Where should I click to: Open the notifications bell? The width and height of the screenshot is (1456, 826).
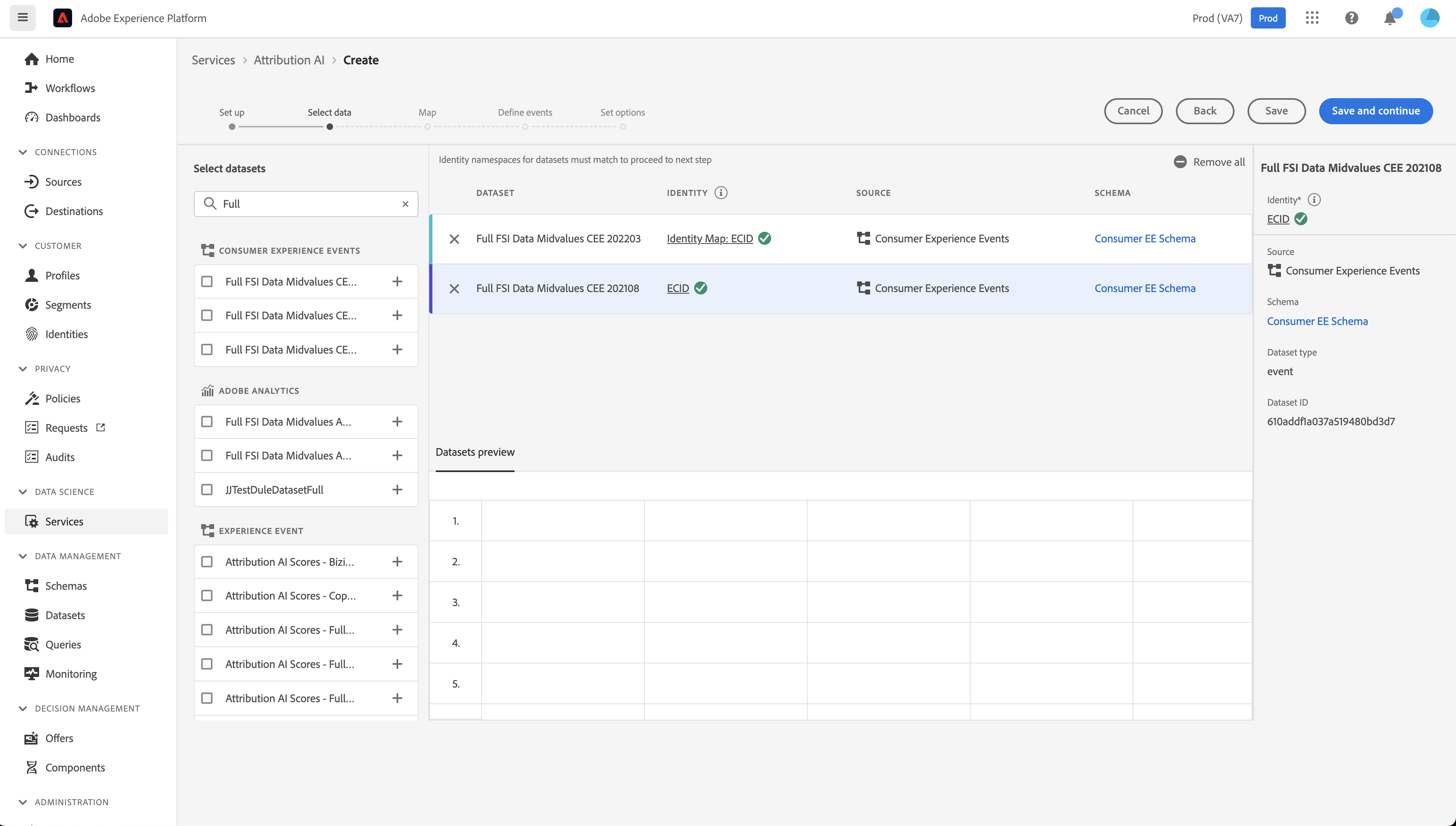(1390, 18)
